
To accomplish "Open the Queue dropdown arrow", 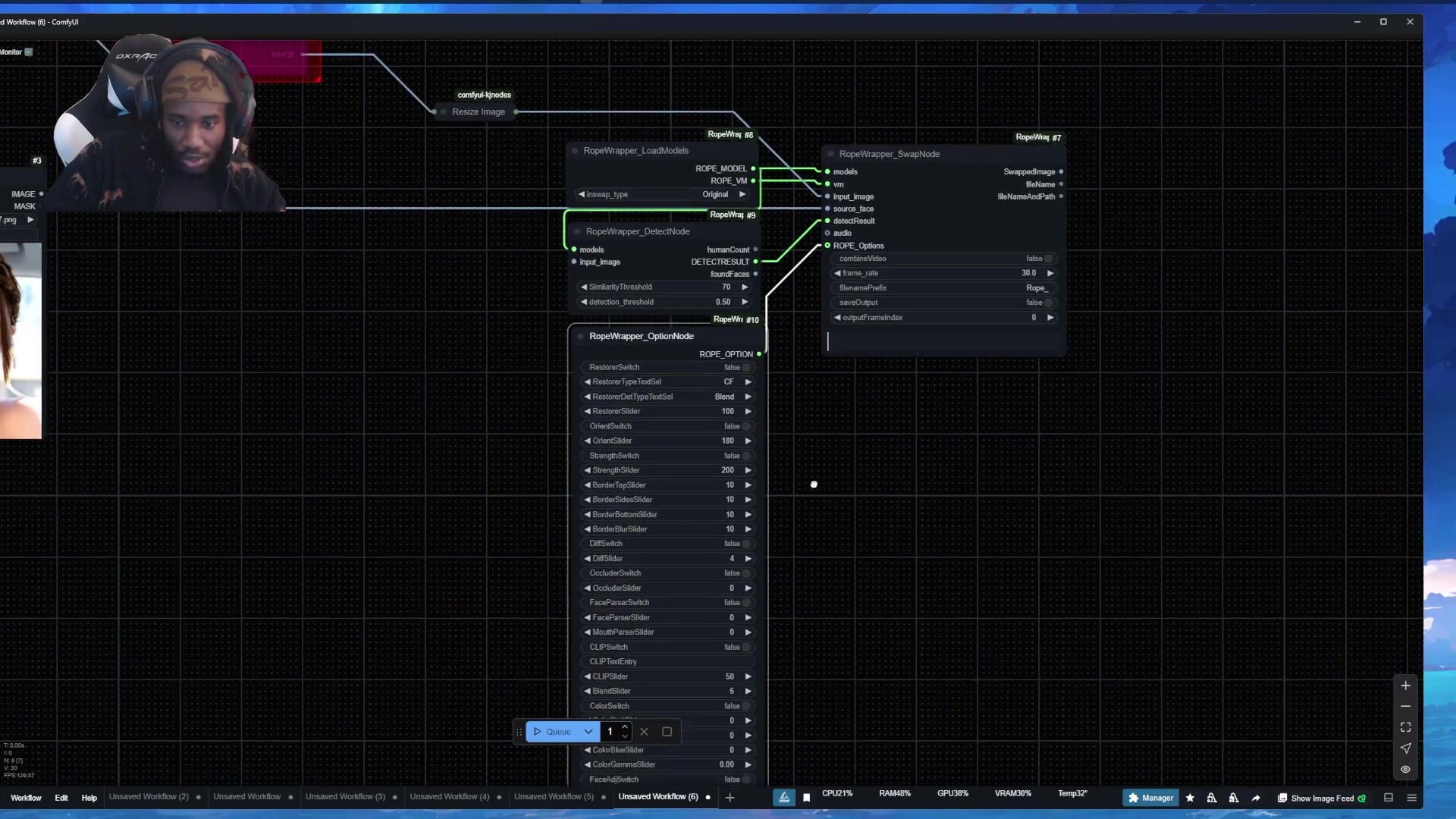I will coord(588,732).
